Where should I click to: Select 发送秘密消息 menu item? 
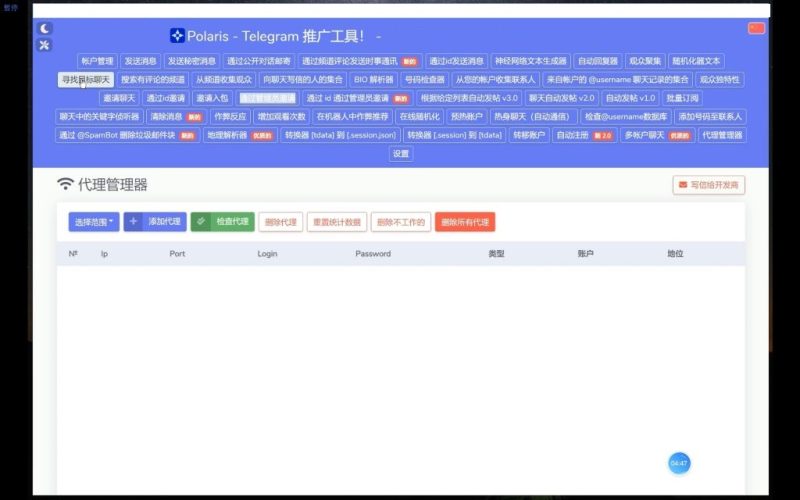[192, 61]
